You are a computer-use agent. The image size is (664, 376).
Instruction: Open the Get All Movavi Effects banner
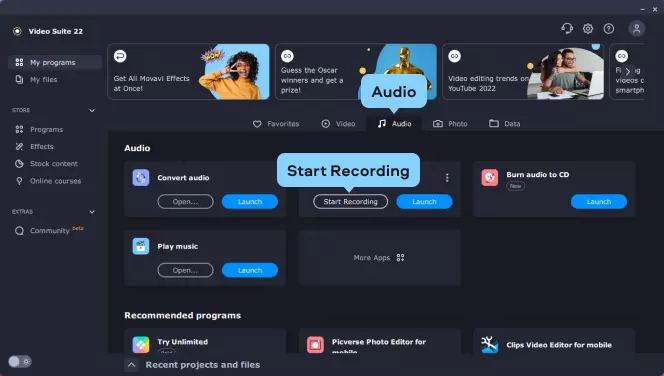coord(188,72)
